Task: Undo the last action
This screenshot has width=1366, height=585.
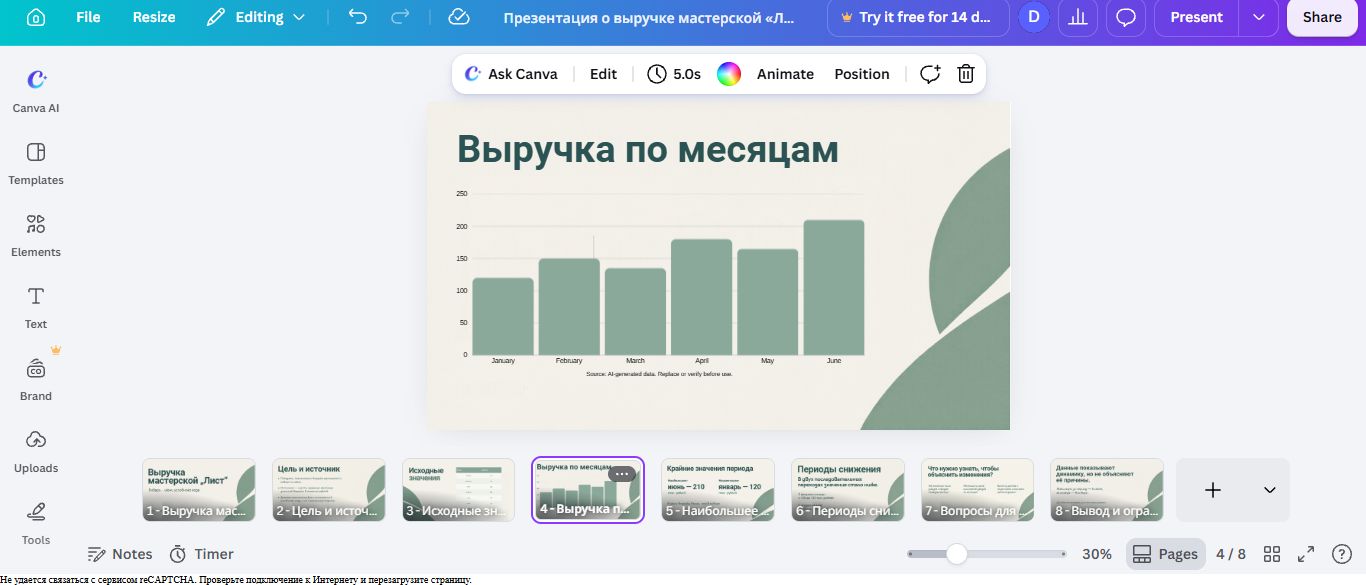Action: (x=358, y=17)
